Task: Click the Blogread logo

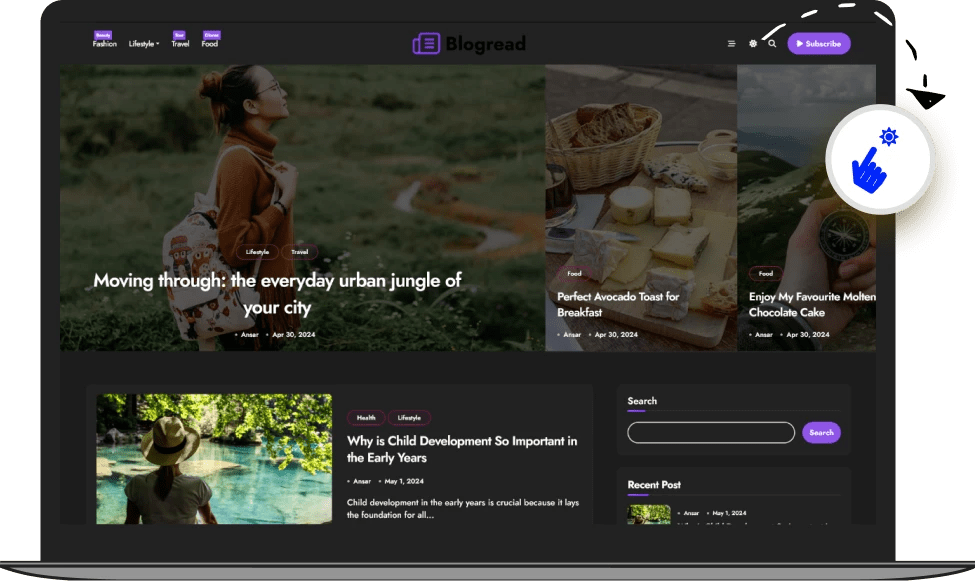Action: point(469,44)
